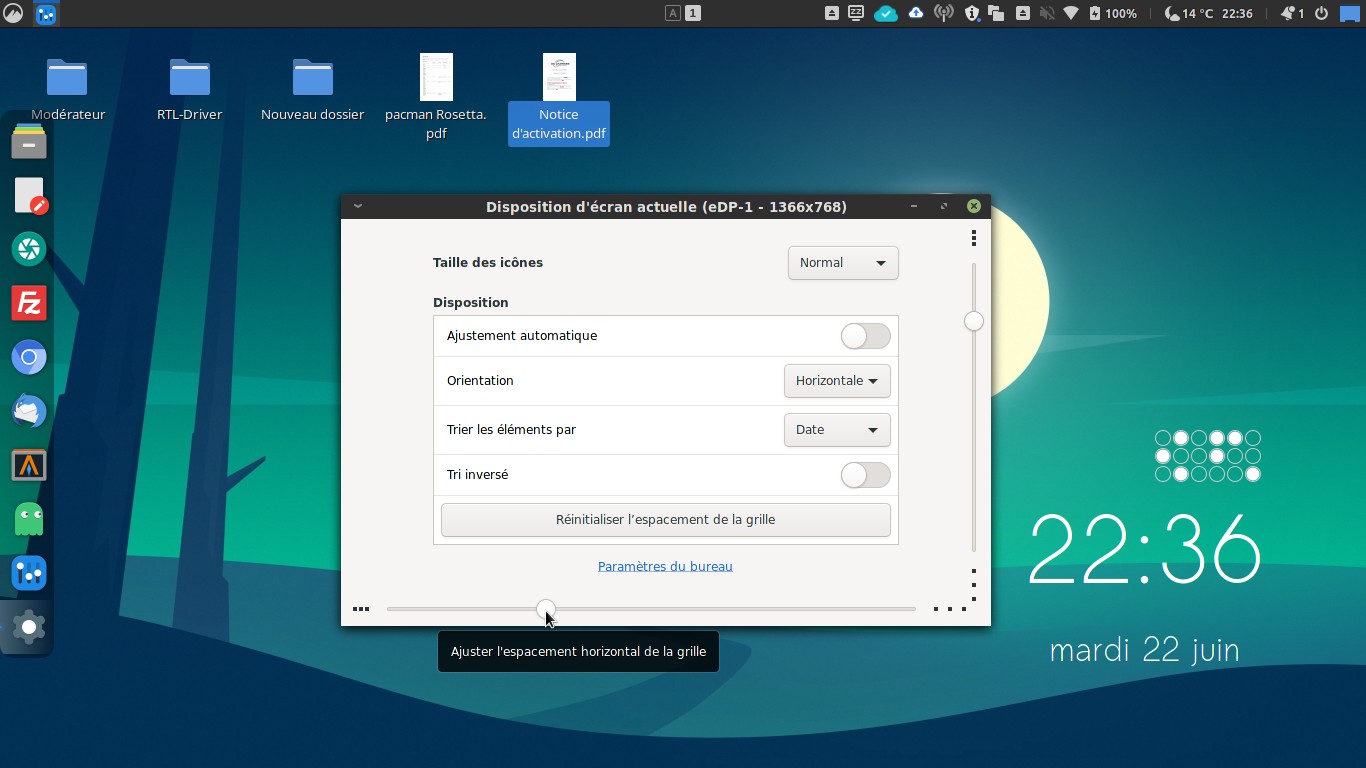Image resolution: width=1366 pixels, height=768 pixels.
Task: Click the settings gear icon in dock
Action: point(29,627)
